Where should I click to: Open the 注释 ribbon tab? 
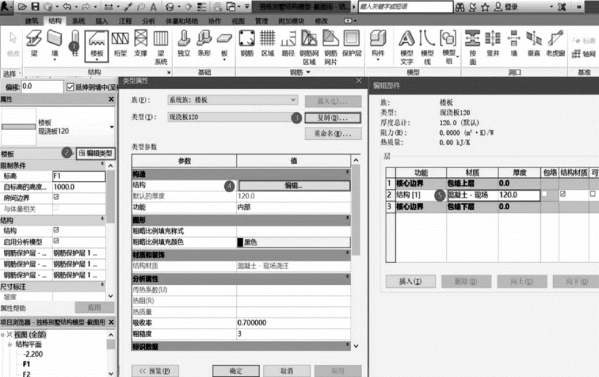click(125, 21)
